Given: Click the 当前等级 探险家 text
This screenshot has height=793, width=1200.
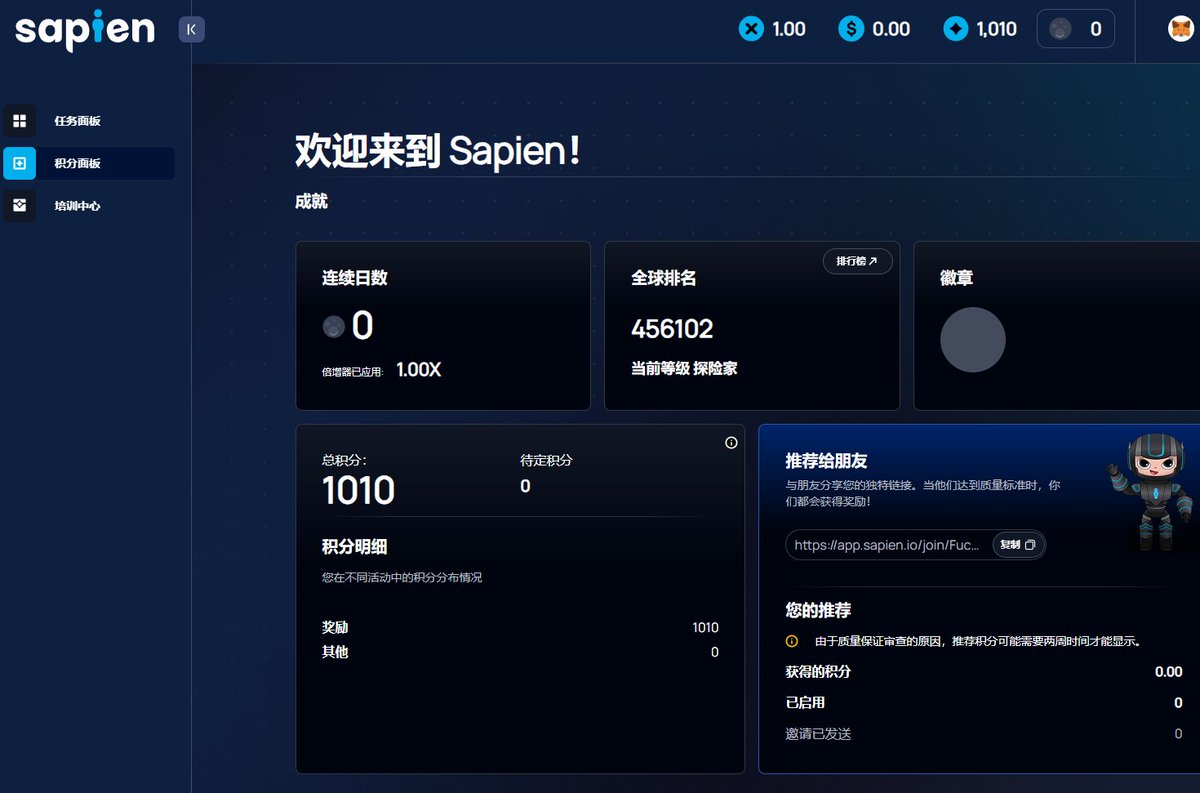Looking at the screenshot, I should [684, 368].
